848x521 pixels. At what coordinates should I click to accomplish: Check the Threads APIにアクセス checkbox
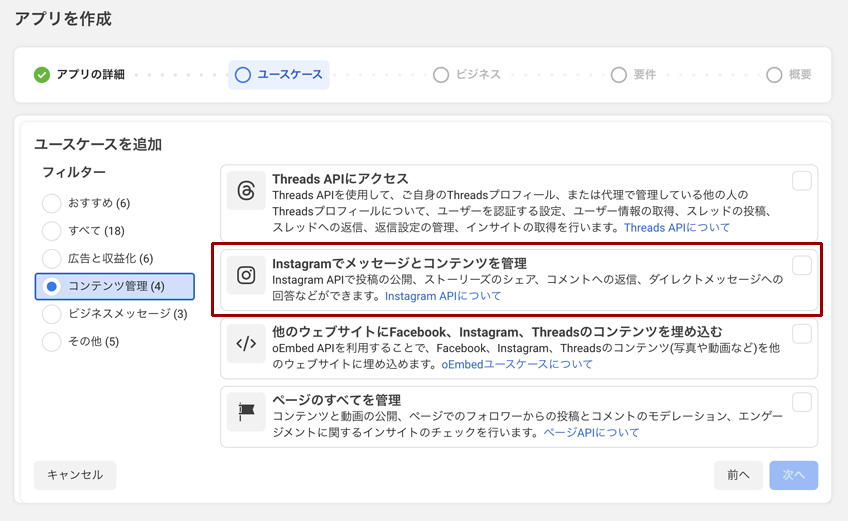[x=802, y=181]
